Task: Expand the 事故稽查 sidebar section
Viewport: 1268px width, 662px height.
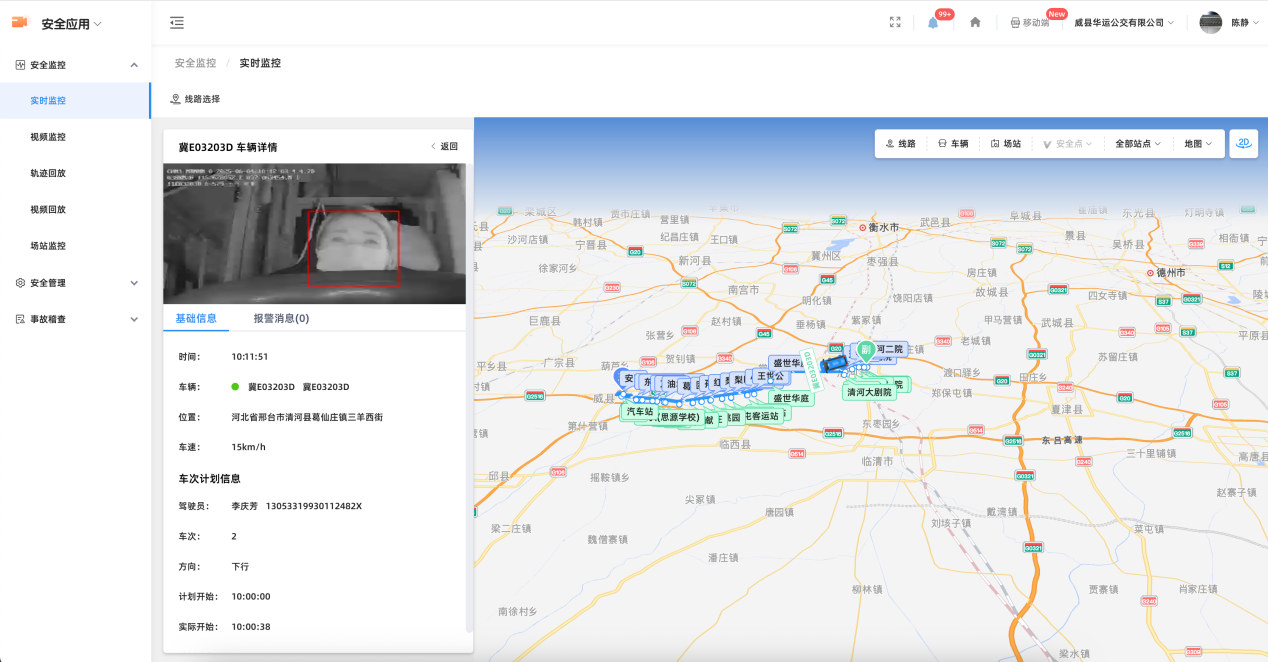Action: tap(75, 319)
